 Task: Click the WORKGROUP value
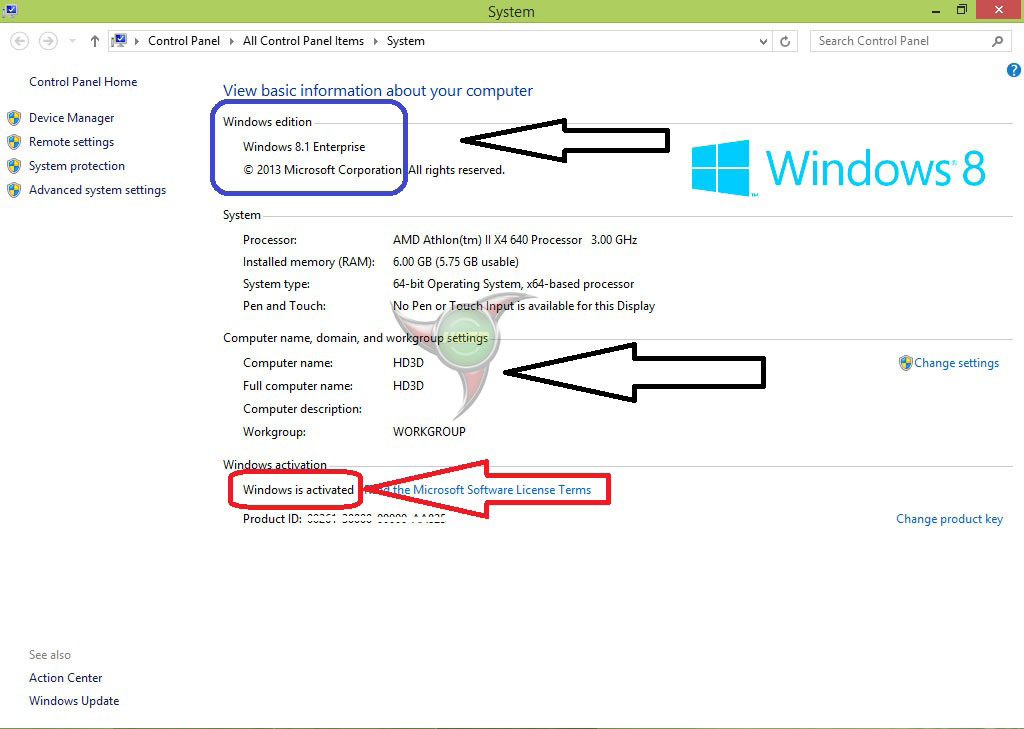pos(429,432)
